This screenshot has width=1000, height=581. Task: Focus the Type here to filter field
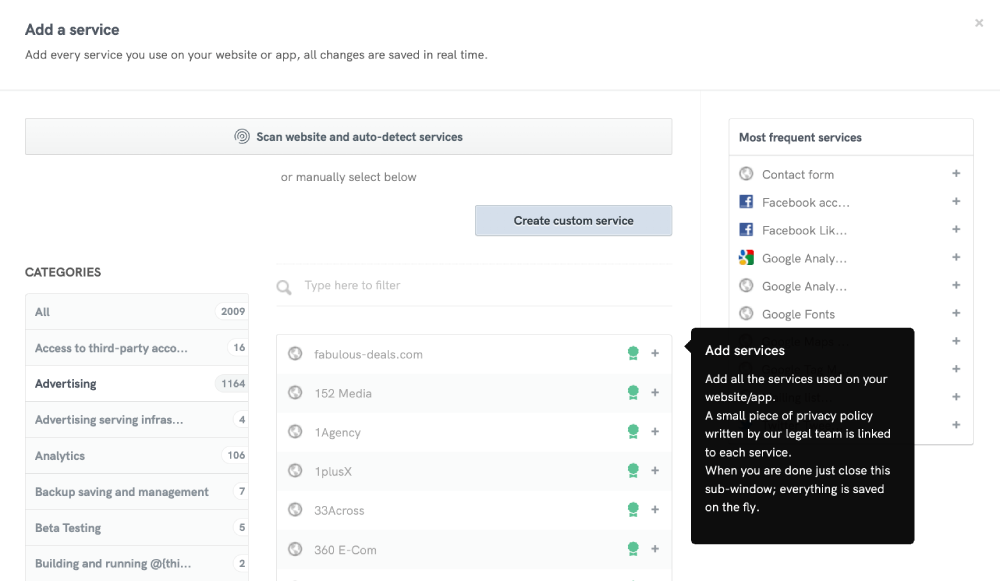click(x=480, y=286)
